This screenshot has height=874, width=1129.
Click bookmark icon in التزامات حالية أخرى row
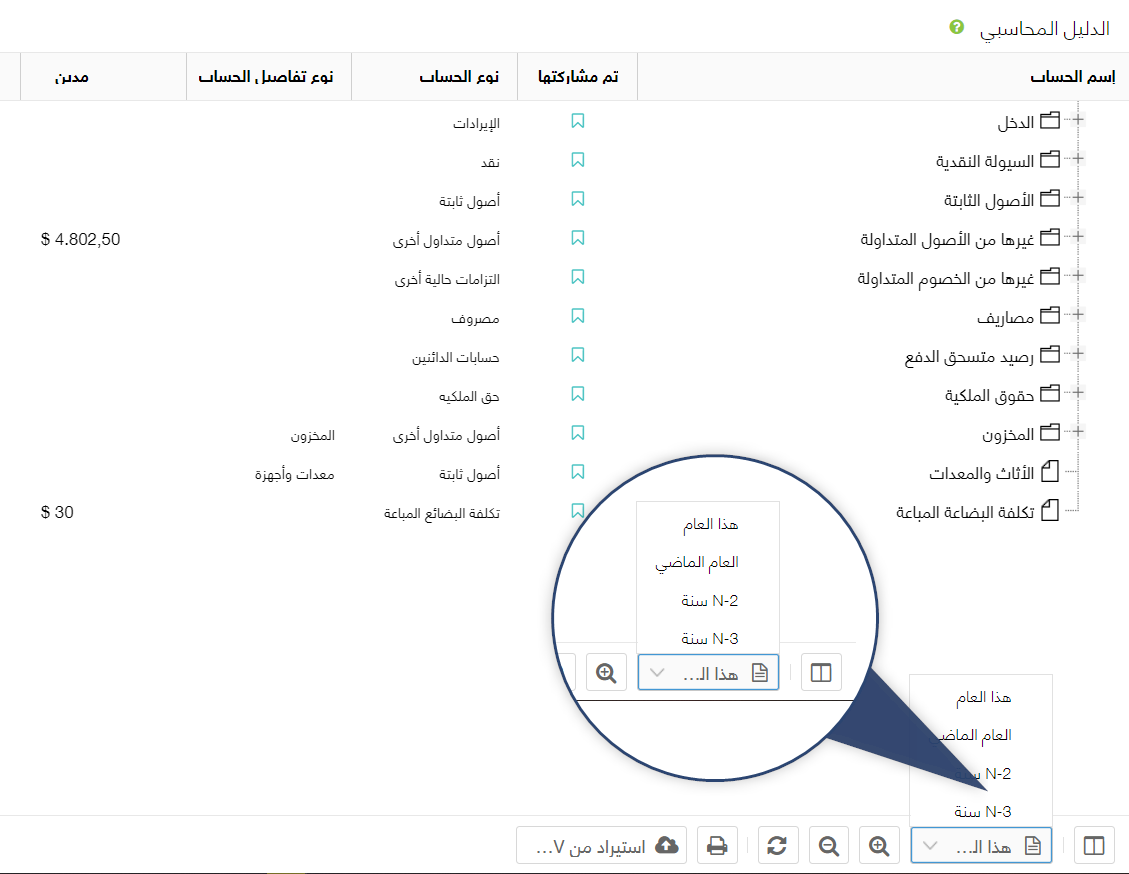[x=577, y=276]
